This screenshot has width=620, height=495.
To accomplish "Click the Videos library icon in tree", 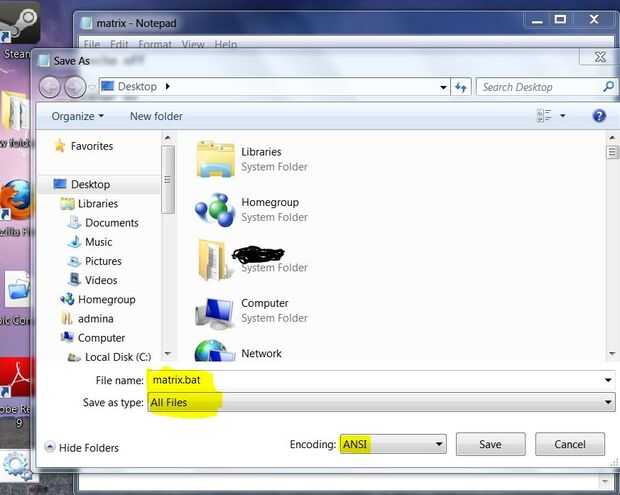I will pyautogui.click(x=74, y=280).
